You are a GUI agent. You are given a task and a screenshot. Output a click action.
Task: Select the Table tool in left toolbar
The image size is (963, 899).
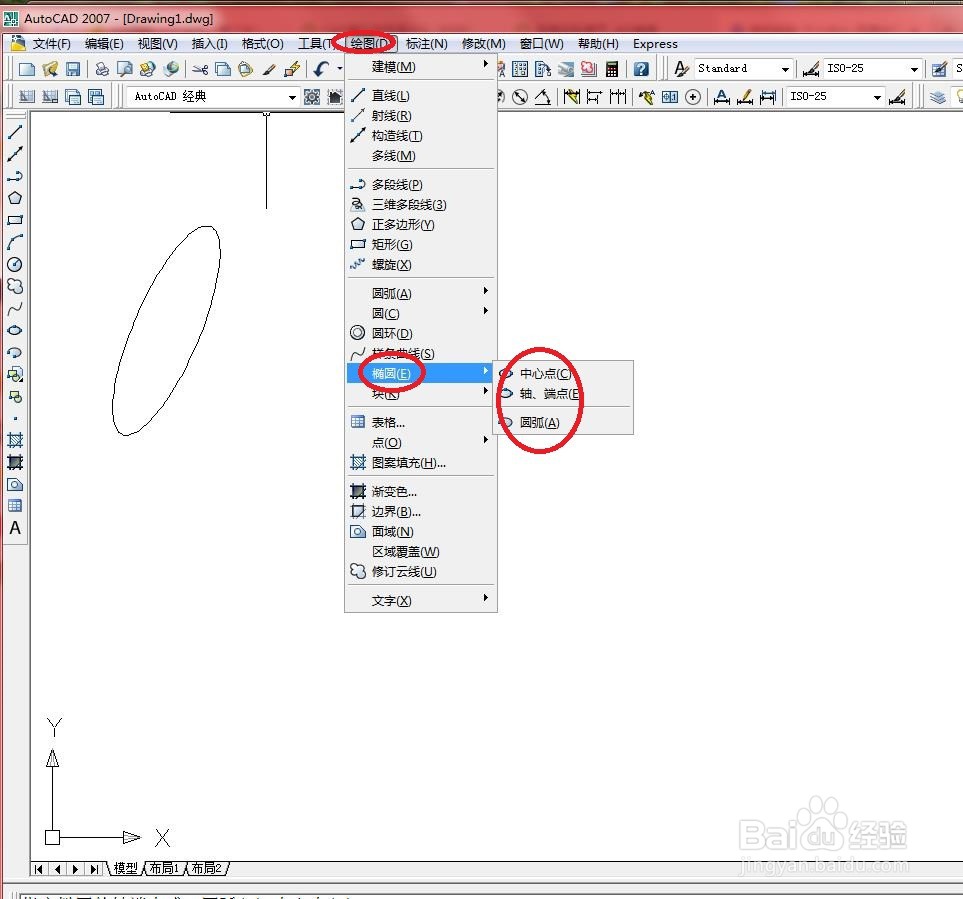coord(15,506)
